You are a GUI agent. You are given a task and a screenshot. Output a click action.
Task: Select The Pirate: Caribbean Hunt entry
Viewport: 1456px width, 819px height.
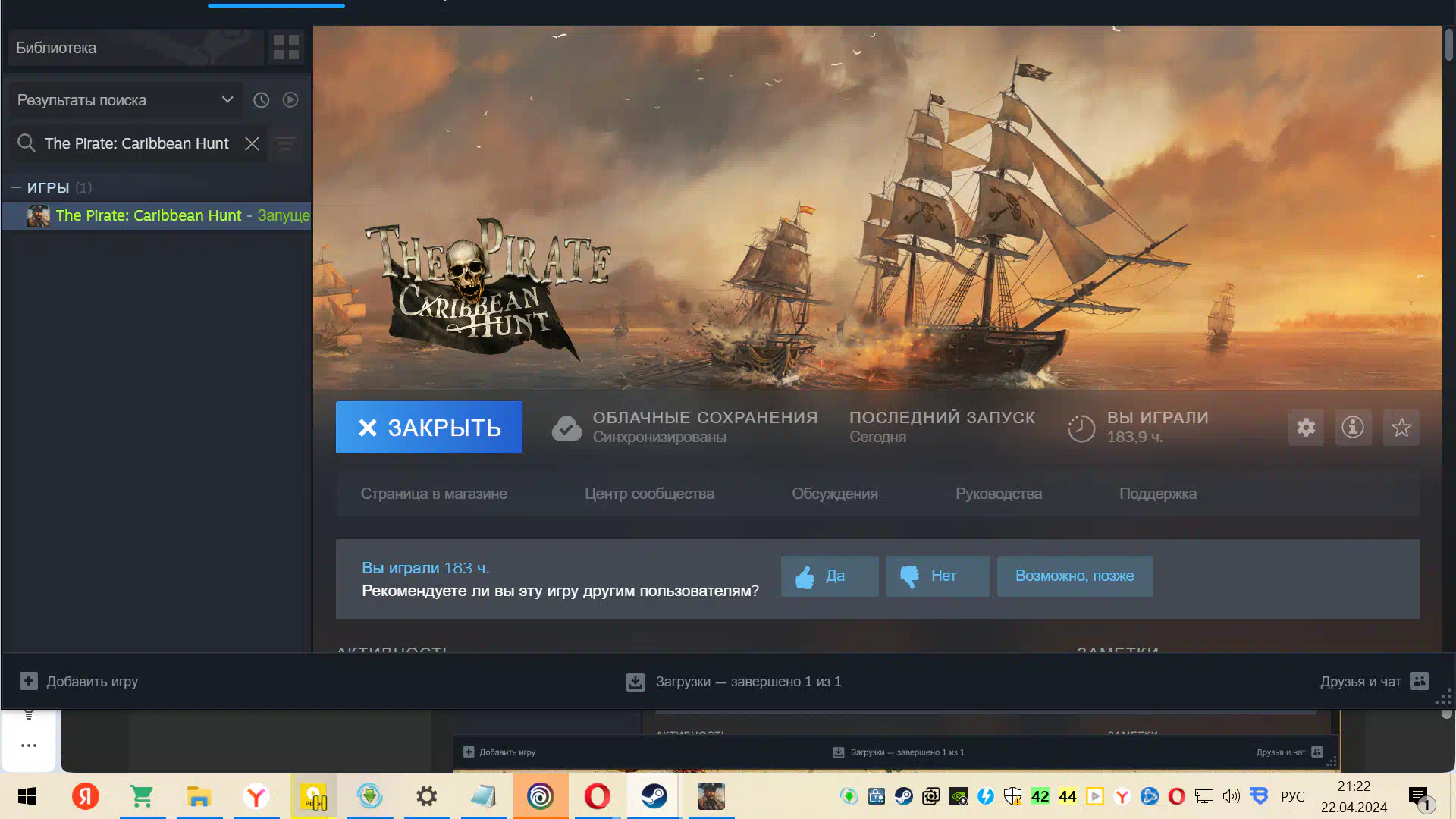156,215
